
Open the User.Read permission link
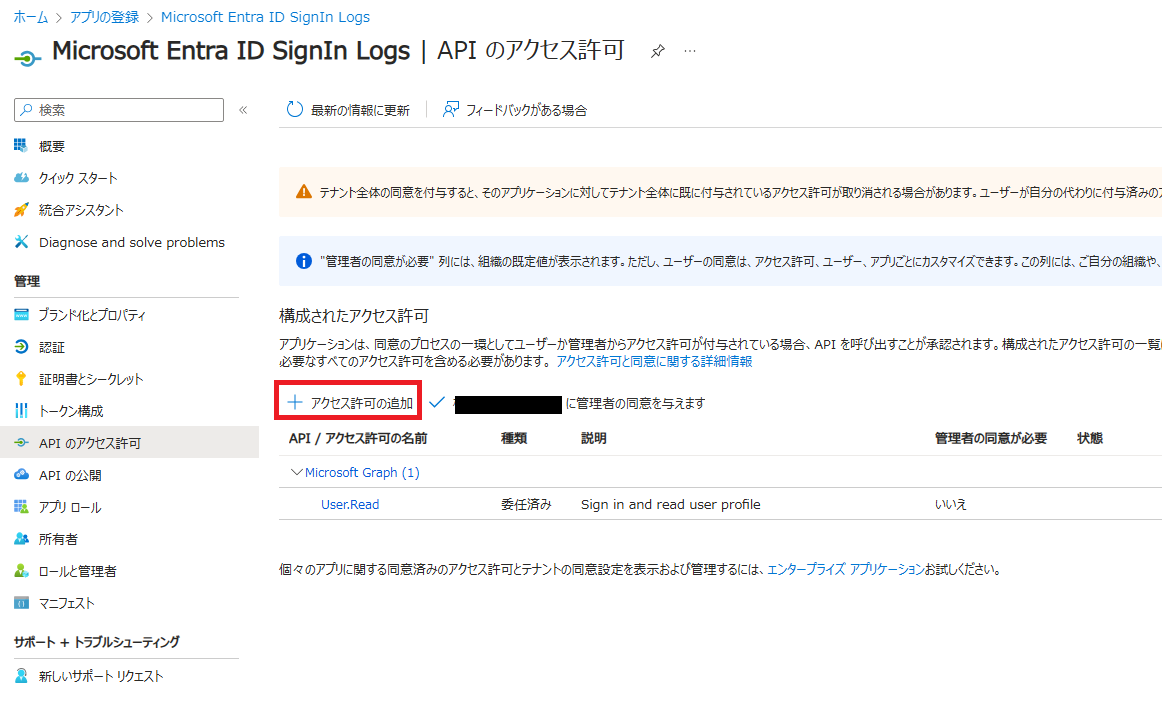click(350, 504)
